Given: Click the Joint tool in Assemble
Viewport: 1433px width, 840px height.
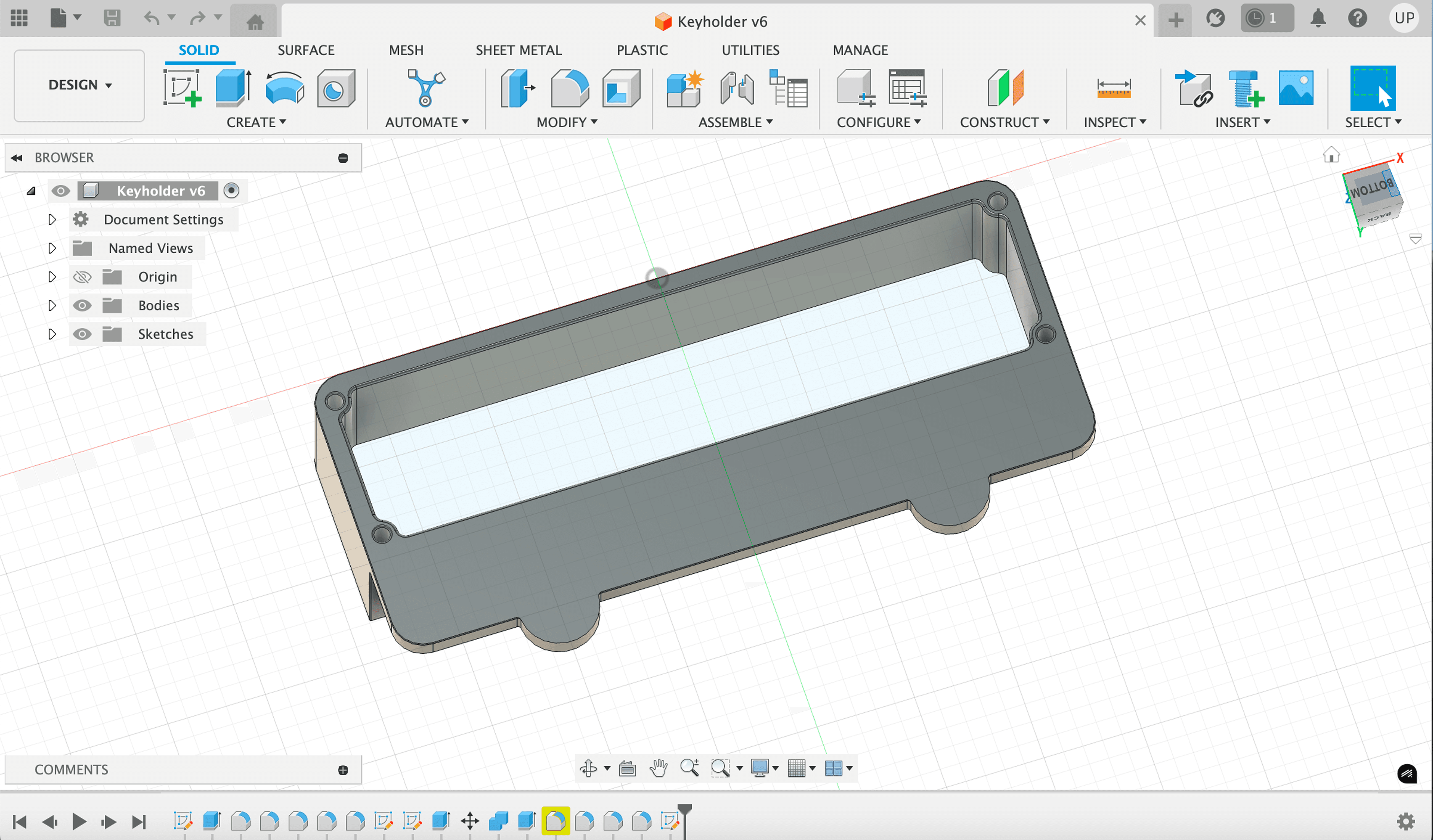Looking at the screenshot, I should (x=737, y=88).
